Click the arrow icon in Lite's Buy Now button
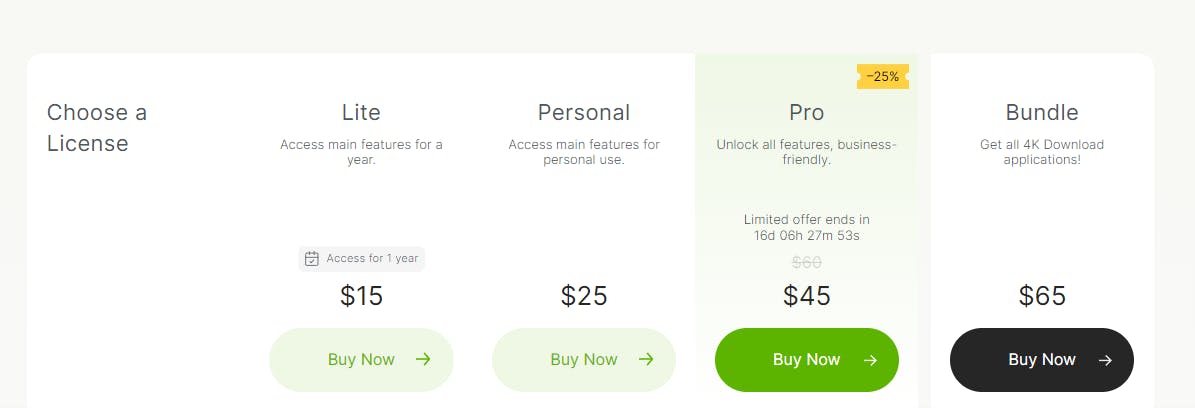The height and width of the screenshot is (408, 1195). tap(423, 360)
